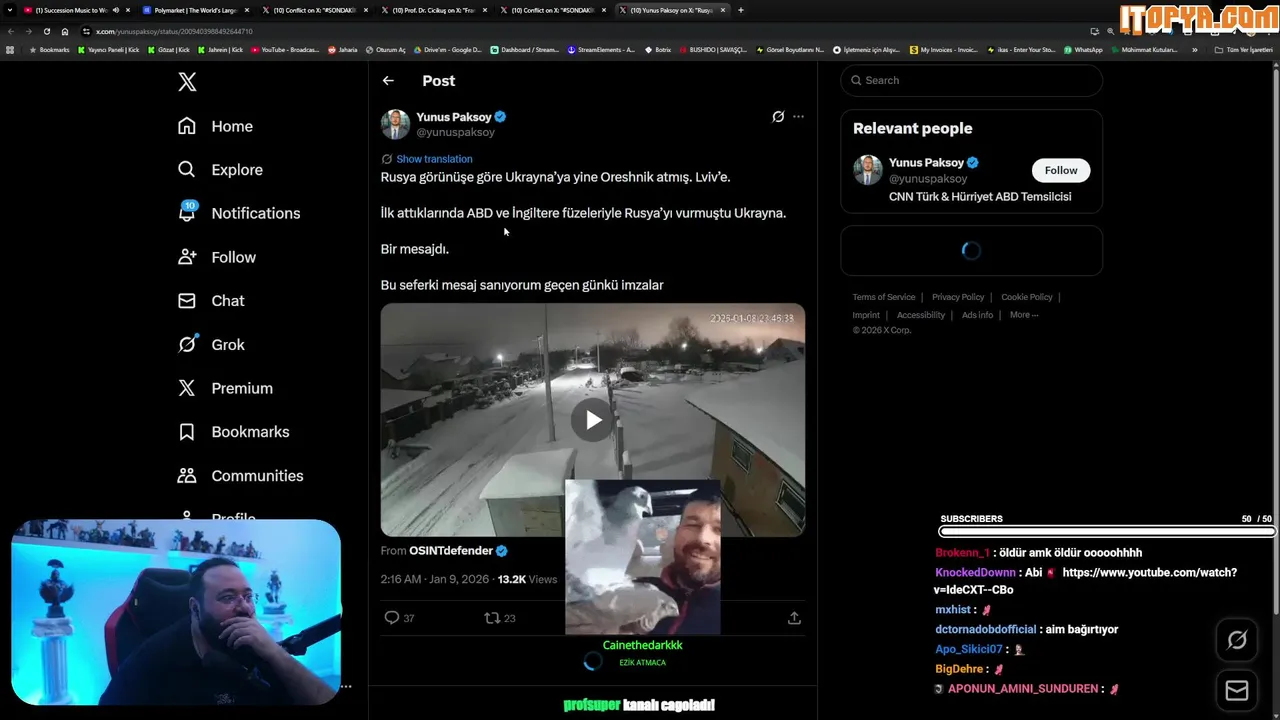The width and height of the screenshot is (1280, 720).
Task: Open WhatsApp bookmark
Action: click(x=1083, y=50)
